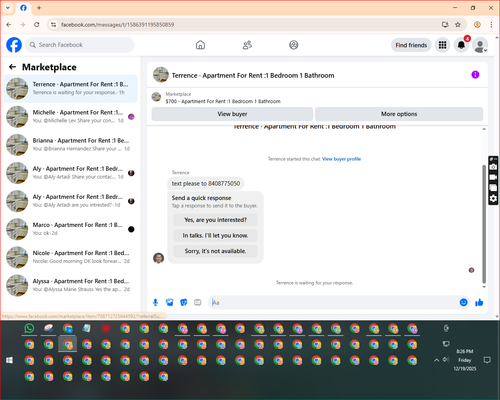Open the recorder settings gear
Image resolution: width=500 pixels, height=400 pixels.
coord(493,199)
